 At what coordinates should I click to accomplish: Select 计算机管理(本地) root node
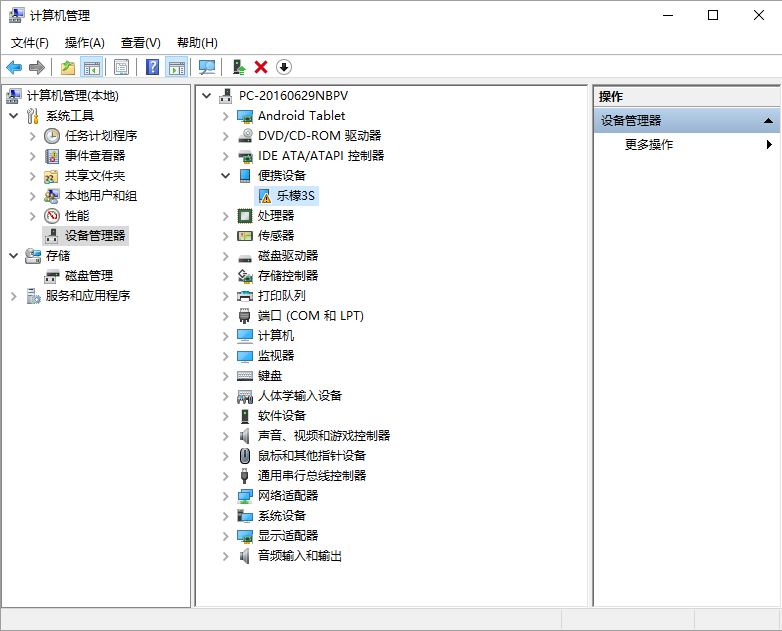click(x=72, y=96)
